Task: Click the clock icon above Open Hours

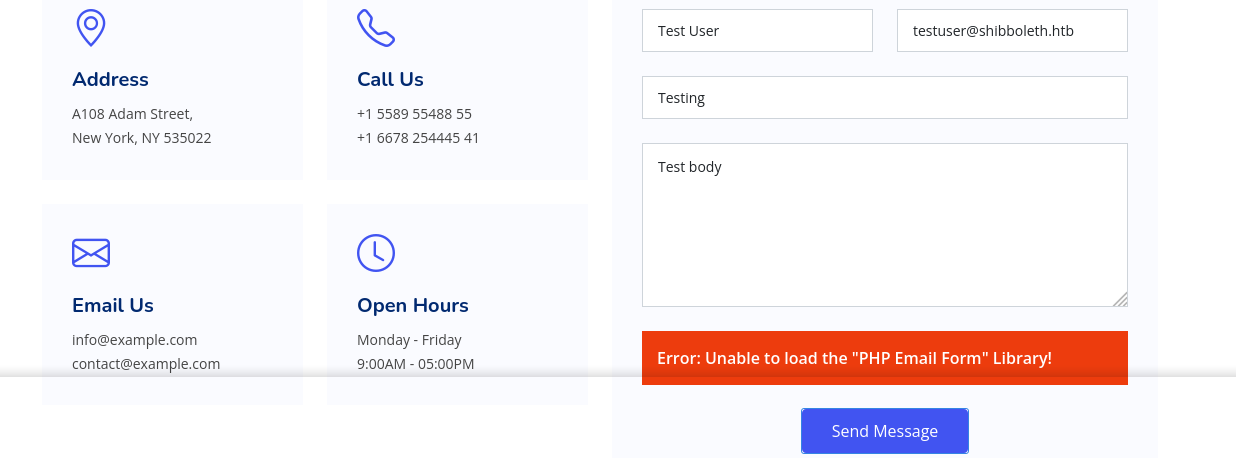Action: coord(376,253)
